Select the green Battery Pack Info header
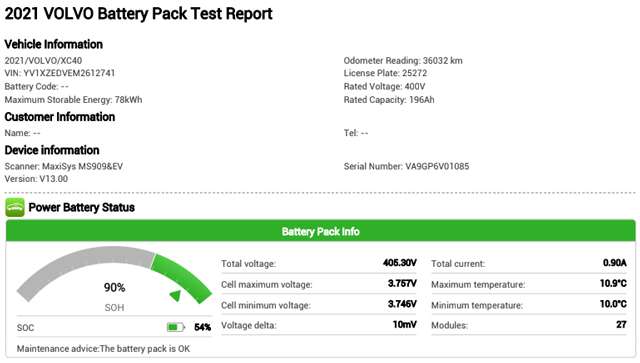This screenshot has height=363, width=640. (x=320, y=231)
